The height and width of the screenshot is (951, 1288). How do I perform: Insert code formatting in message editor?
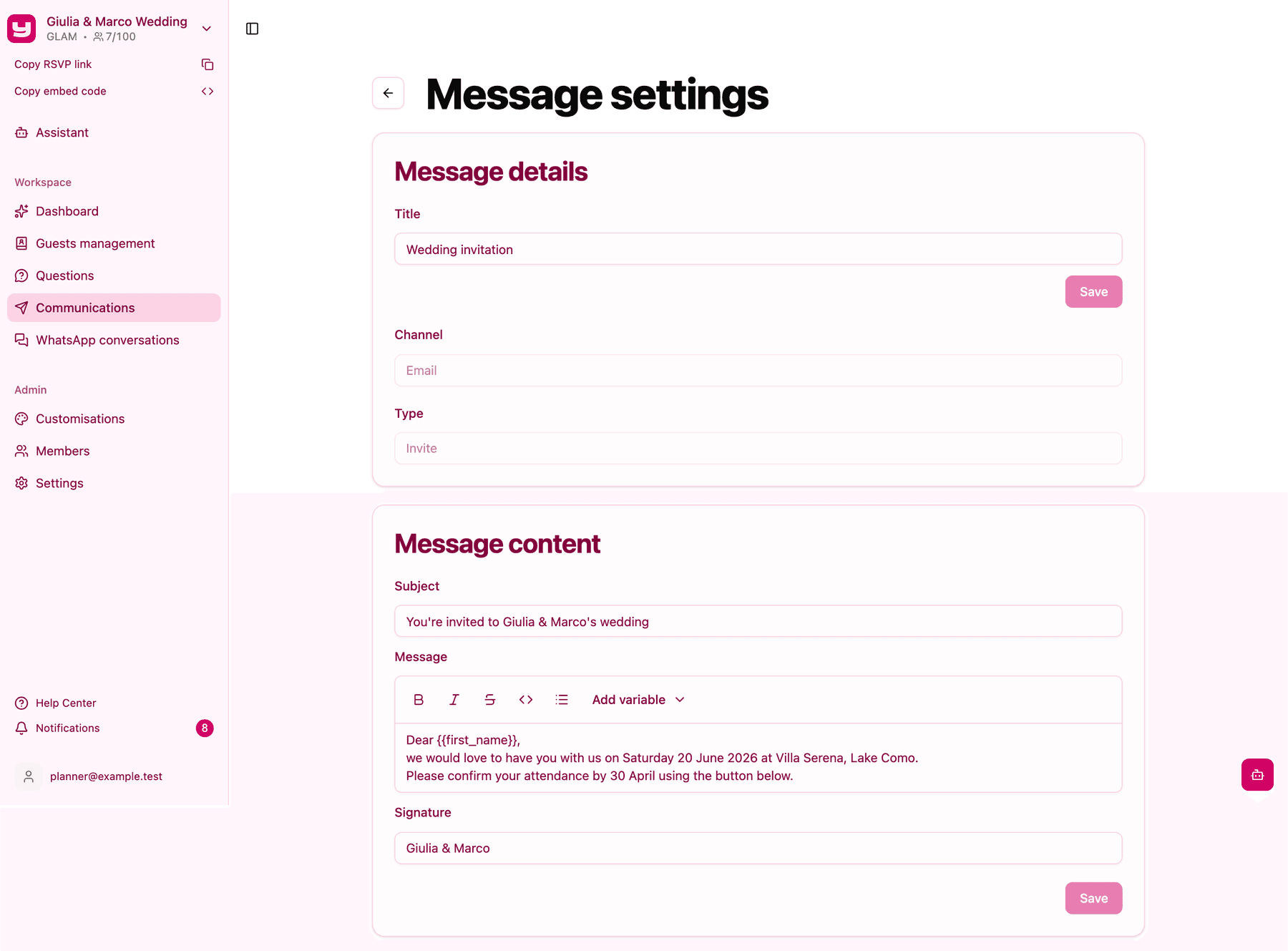click(526, 700)
